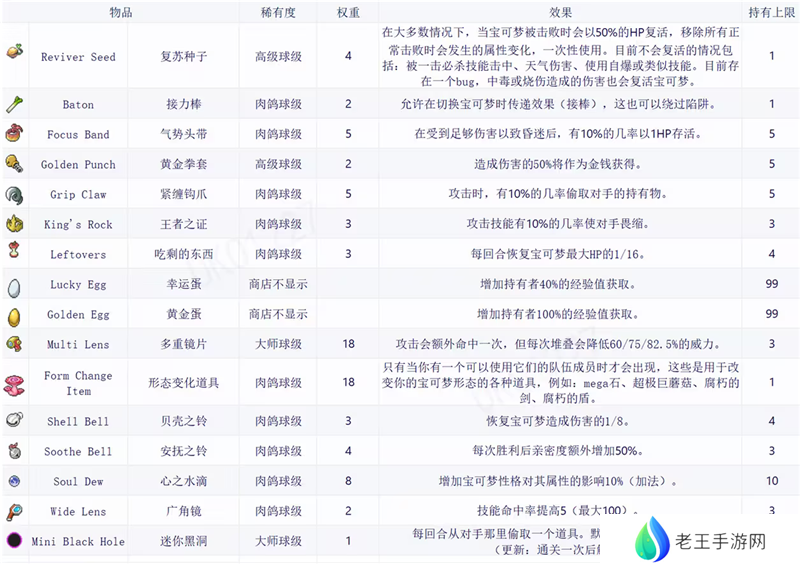Click the white Lucky Egg icon

[x=14, y=285]
